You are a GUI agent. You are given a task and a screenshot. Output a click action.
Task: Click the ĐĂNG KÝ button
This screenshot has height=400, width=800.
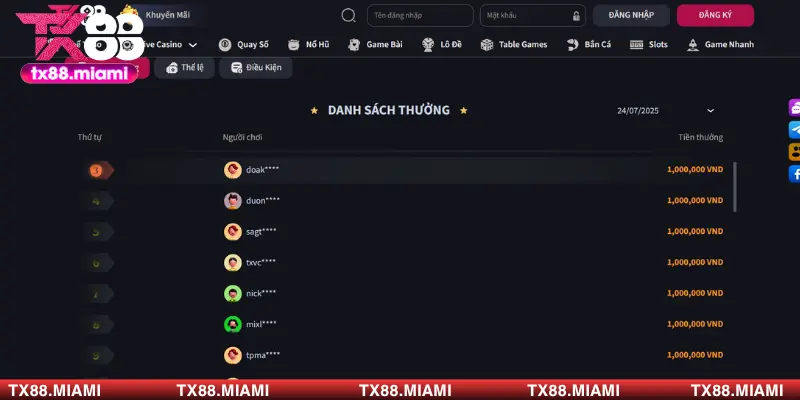pos(715,15)
